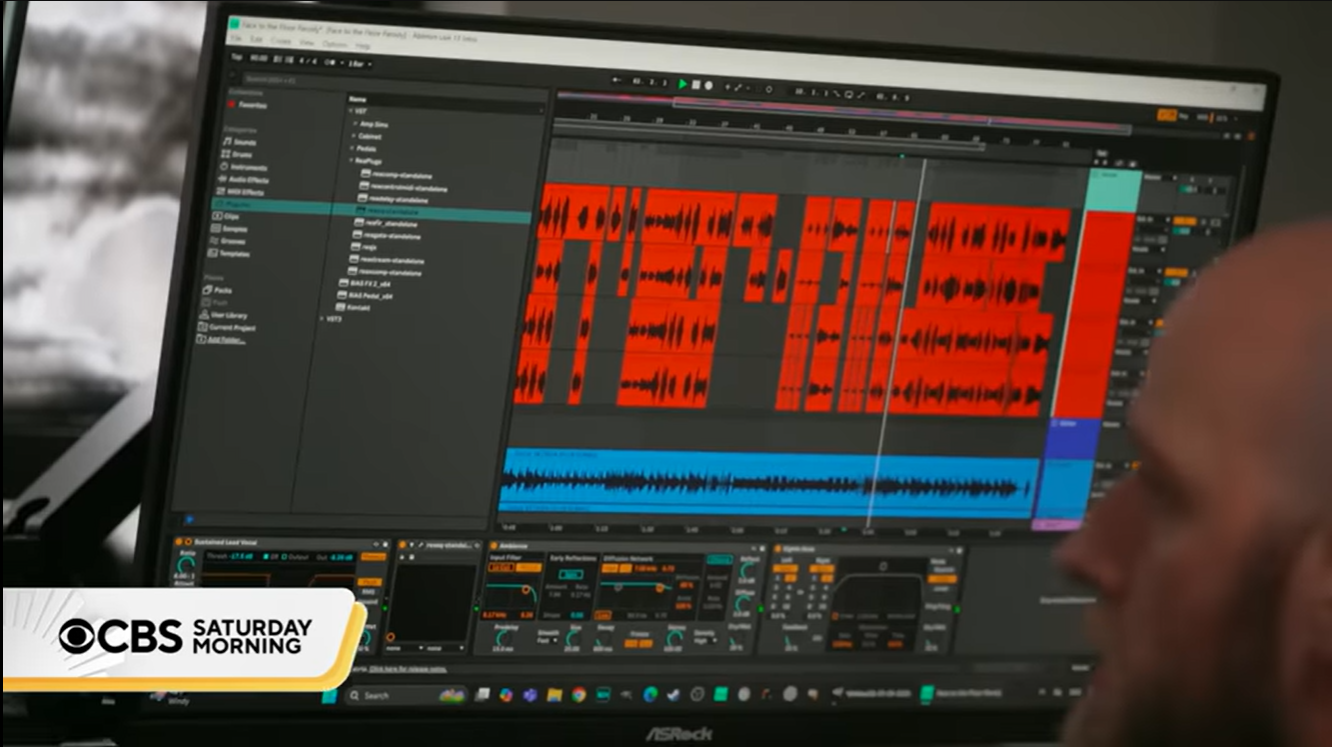Adjust the Ratio knob on compressor
This screenshot has height=747, width=1332.
[x=185, y=566]
